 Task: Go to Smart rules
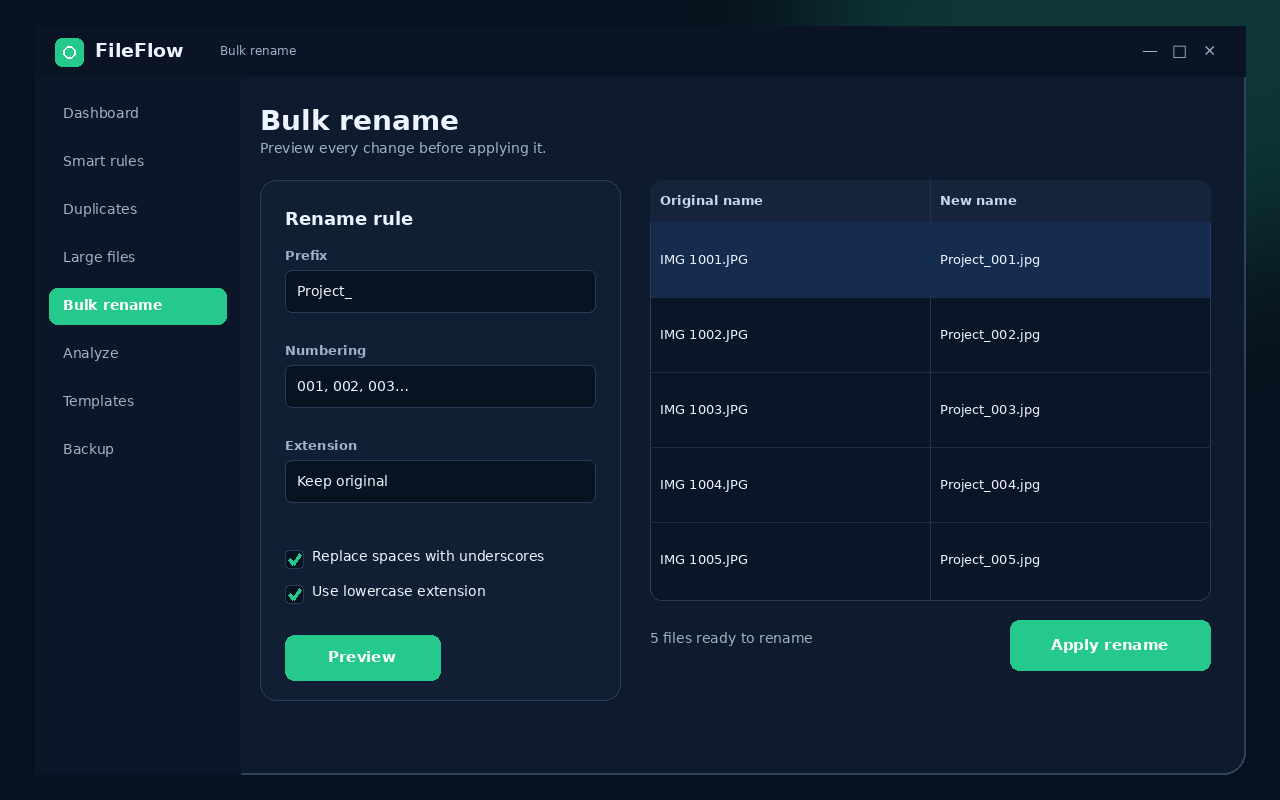pos(138,161)
